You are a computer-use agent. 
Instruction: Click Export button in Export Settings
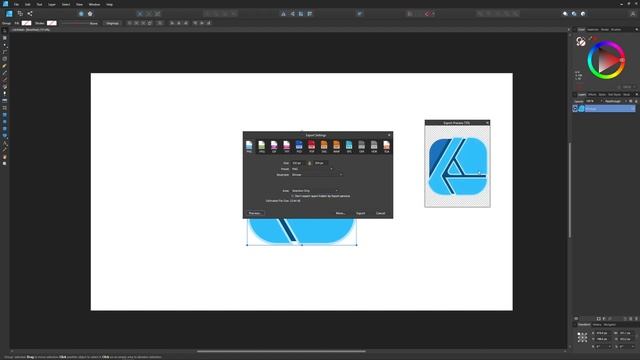point(360,213)
